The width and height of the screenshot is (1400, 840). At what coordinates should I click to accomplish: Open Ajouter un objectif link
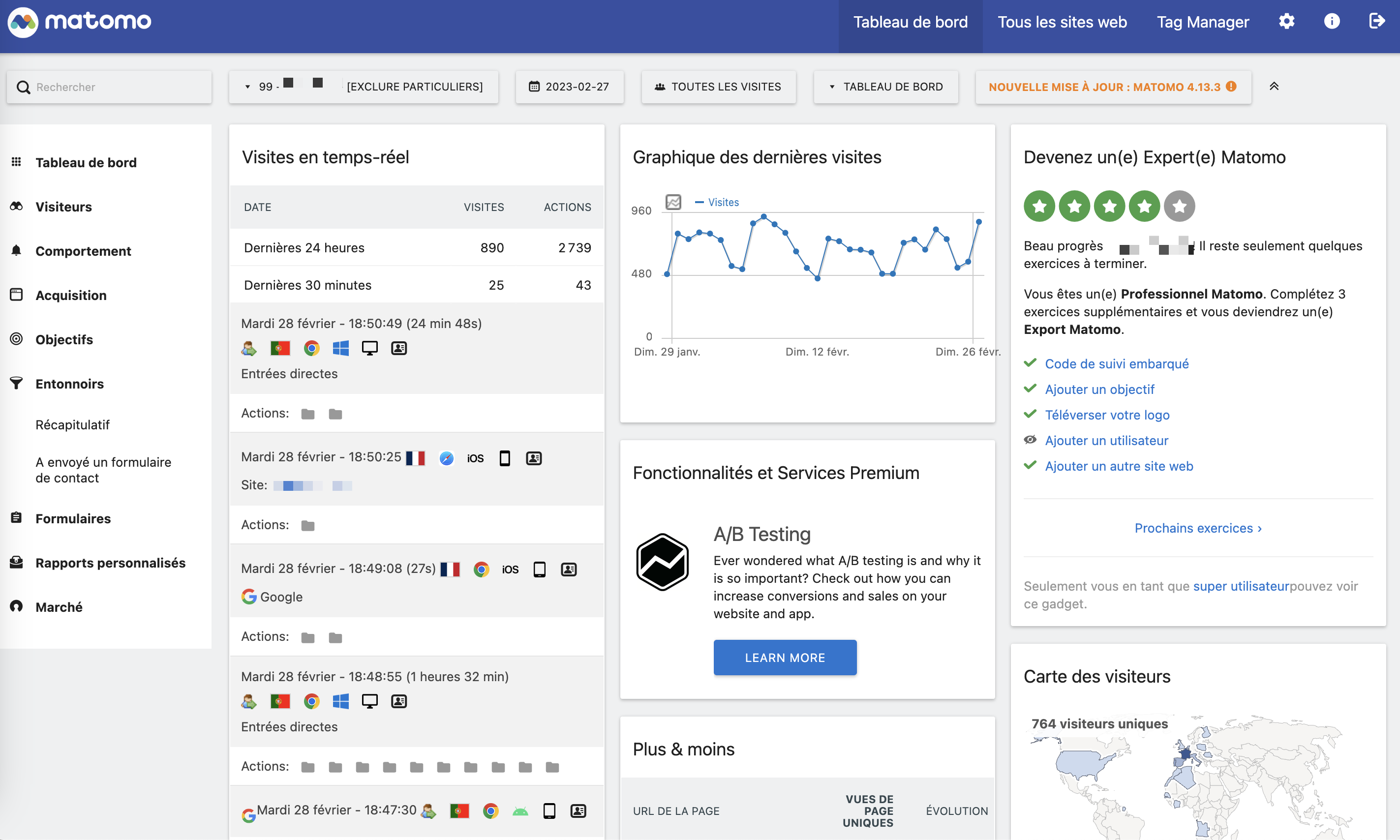tap(1099, 389)
